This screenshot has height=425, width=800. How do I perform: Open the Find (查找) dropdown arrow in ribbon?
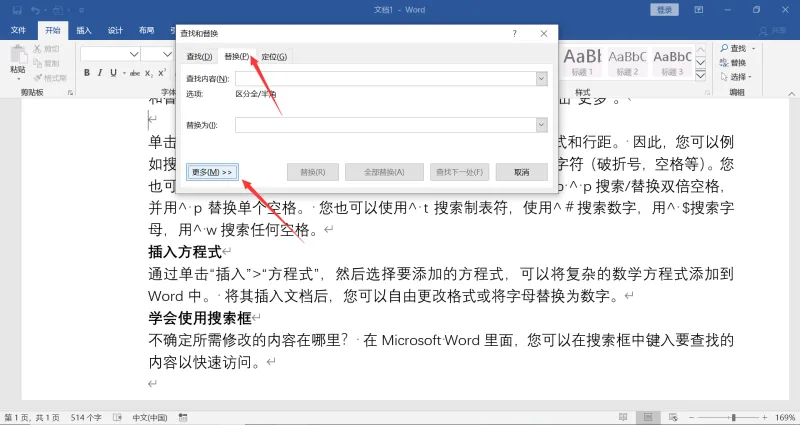[754, 48]
